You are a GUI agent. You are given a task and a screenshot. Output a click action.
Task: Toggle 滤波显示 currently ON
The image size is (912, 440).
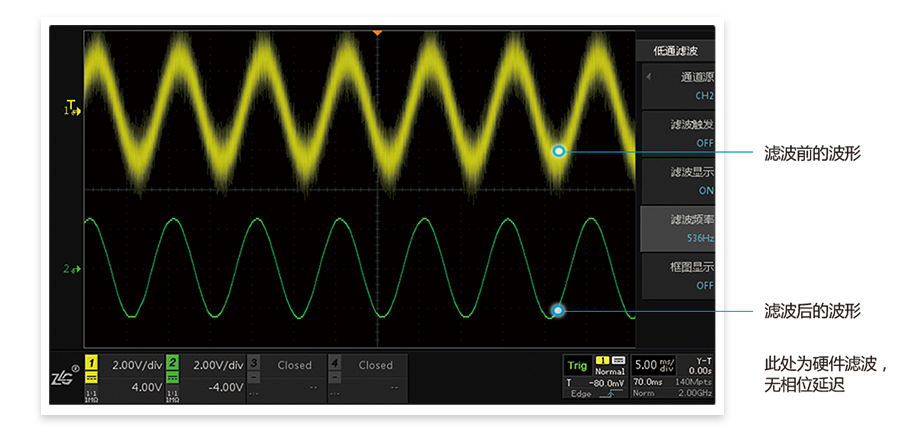tap(678, 182)
